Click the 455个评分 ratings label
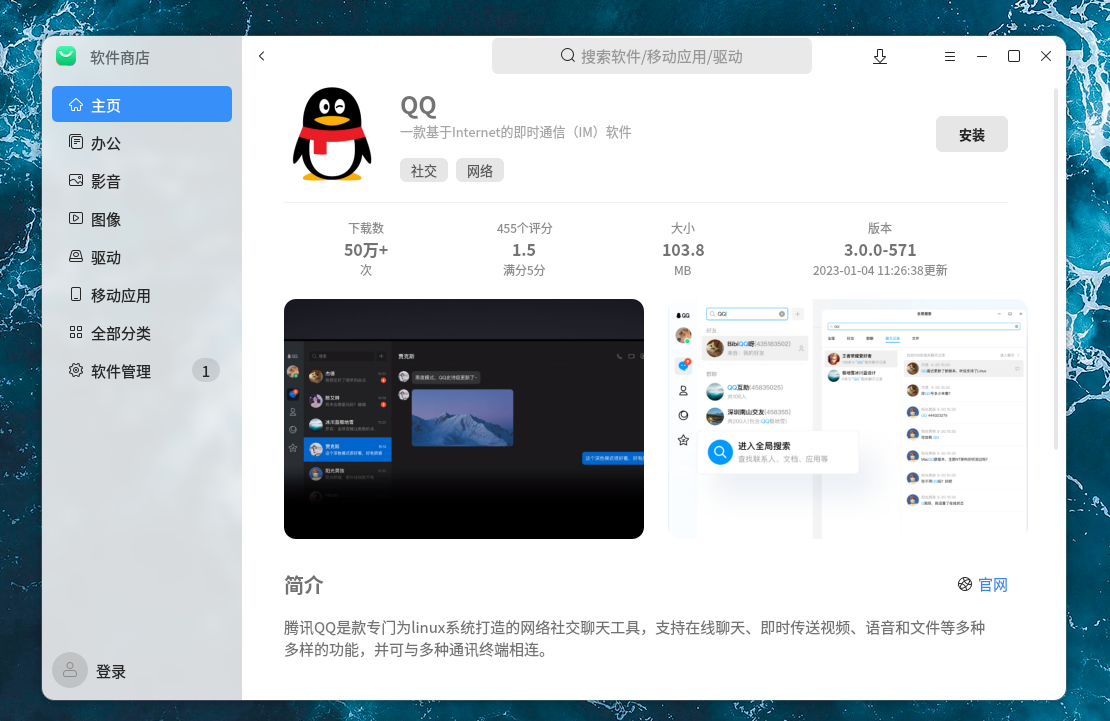Viewport: 1110px width, 721px height. (x=524, y=228)
